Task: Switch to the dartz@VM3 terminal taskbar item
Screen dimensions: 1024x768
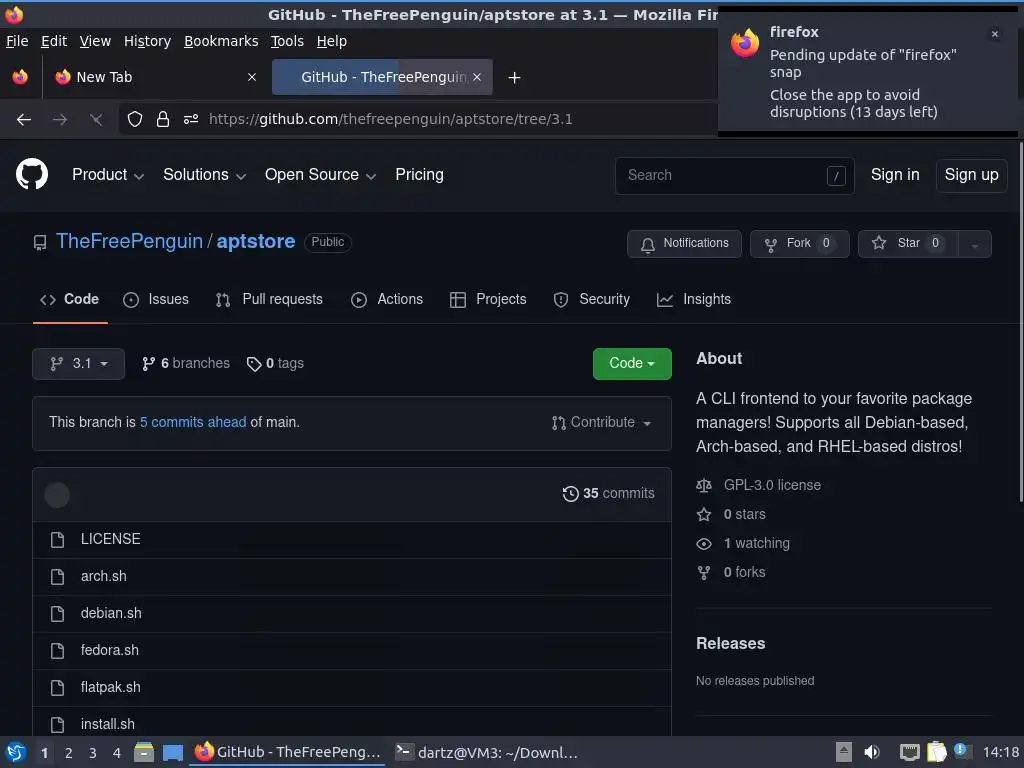Action: click(x=487, y=752)
